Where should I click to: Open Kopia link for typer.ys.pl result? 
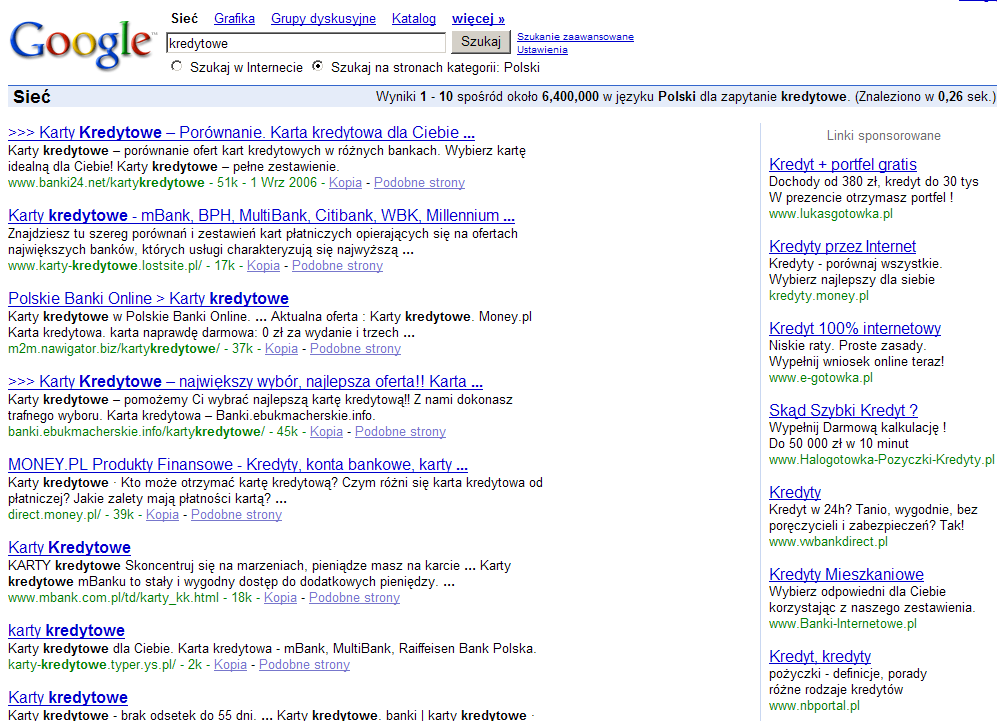(230, 664)
